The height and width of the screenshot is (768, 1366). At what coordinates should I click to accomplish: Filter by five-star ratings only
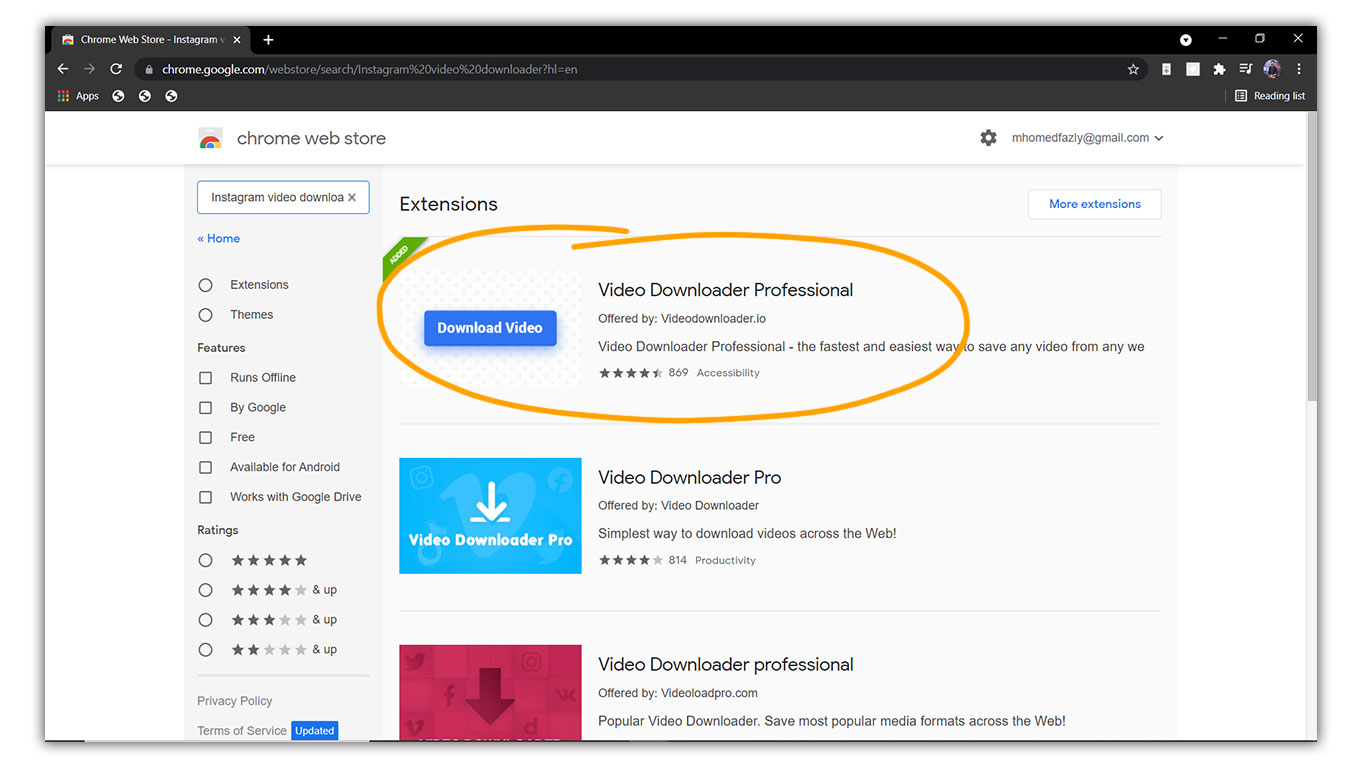[x=206, y=560]
